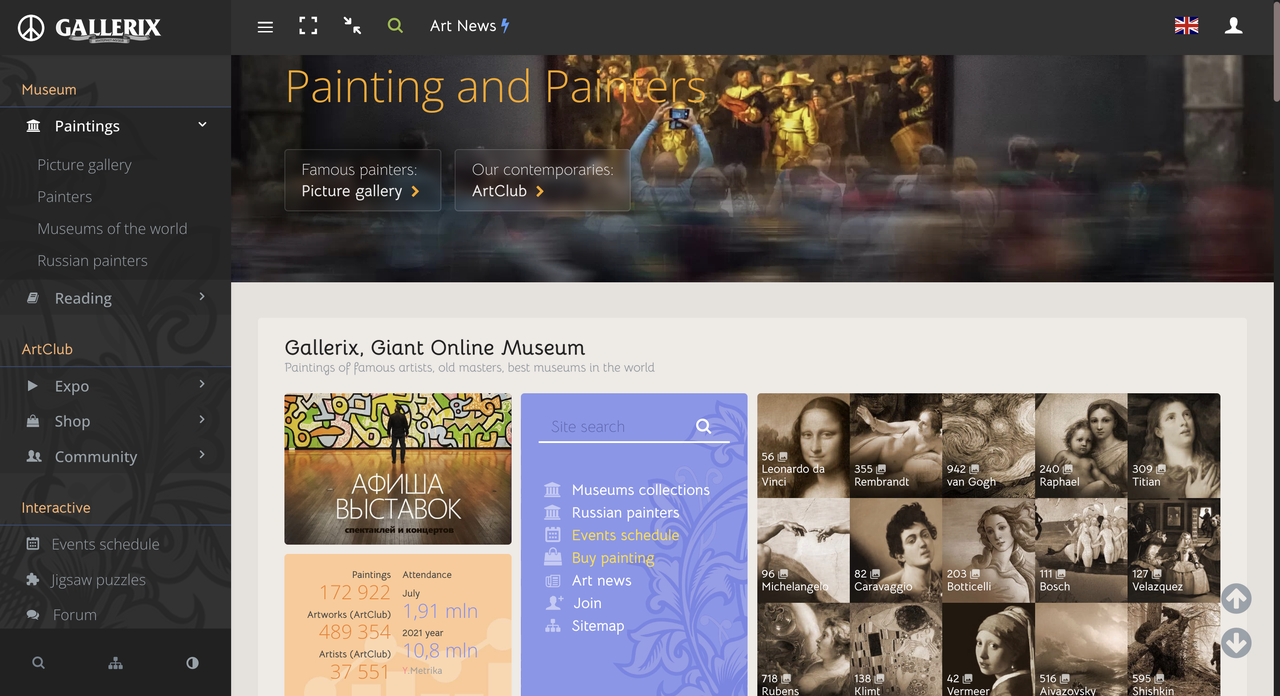This screenshot has height=696, width=1280.
Task: Select Museums of the world menu item
Action: (112, 229)
